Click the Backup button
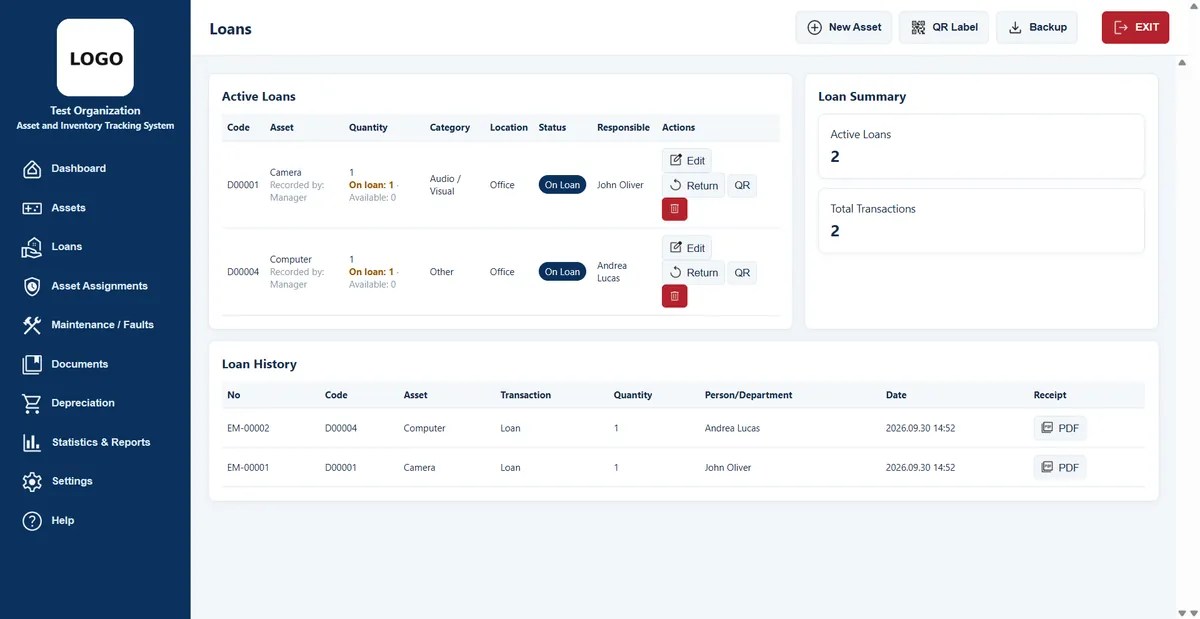Image resolution: width=1200 pixels, height=619 pixels. click(x=1037, y=27)
